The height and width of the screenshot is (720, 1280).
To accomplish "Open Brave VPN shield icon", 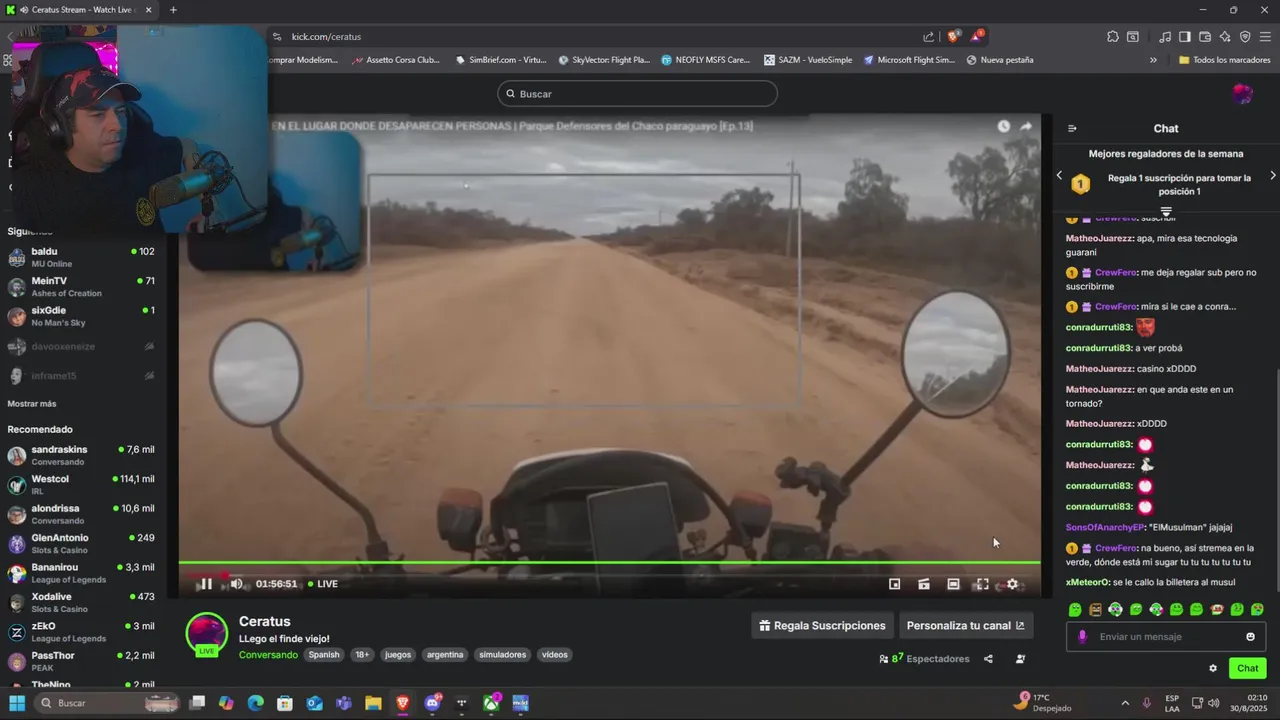I will pyautogui.click(x=1245, y=37).
